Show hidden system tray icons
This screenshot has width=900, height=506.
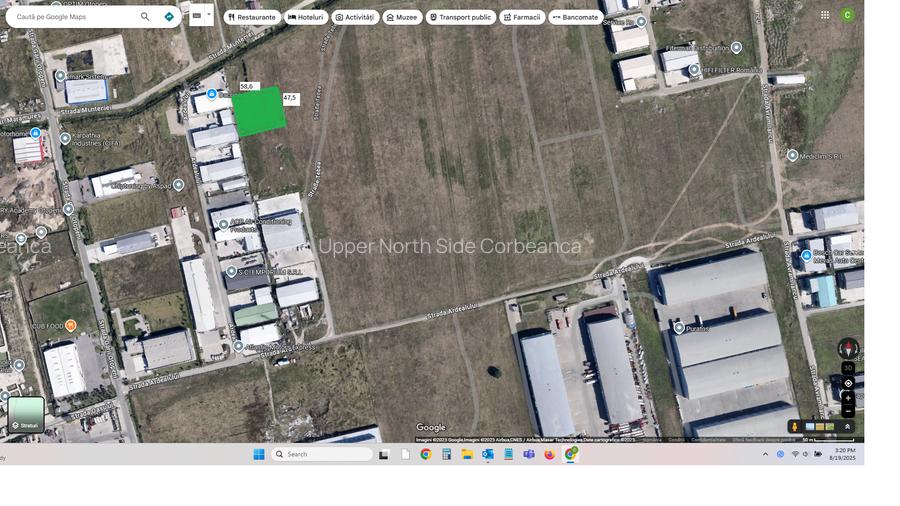[766, 454]
